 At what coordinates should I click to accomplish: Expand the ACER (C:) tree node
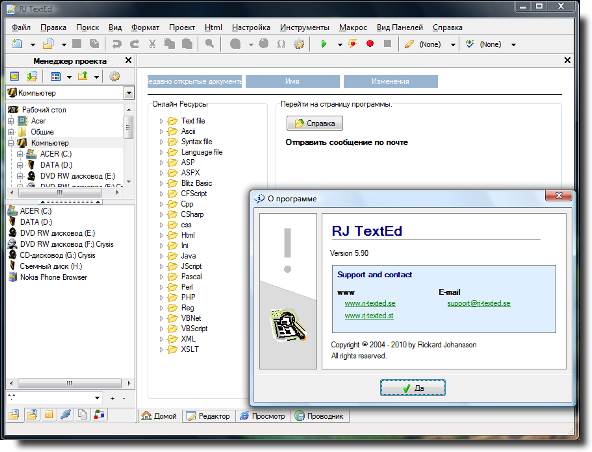pyautogui.click(x=20, y=154)
